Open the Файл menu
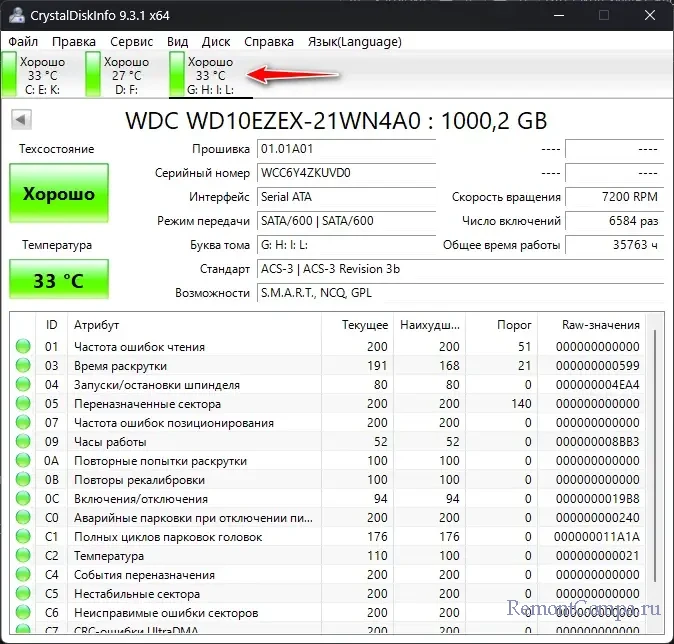Image resolution: width=674 pixels, height=644 pixels. (23, 41)
